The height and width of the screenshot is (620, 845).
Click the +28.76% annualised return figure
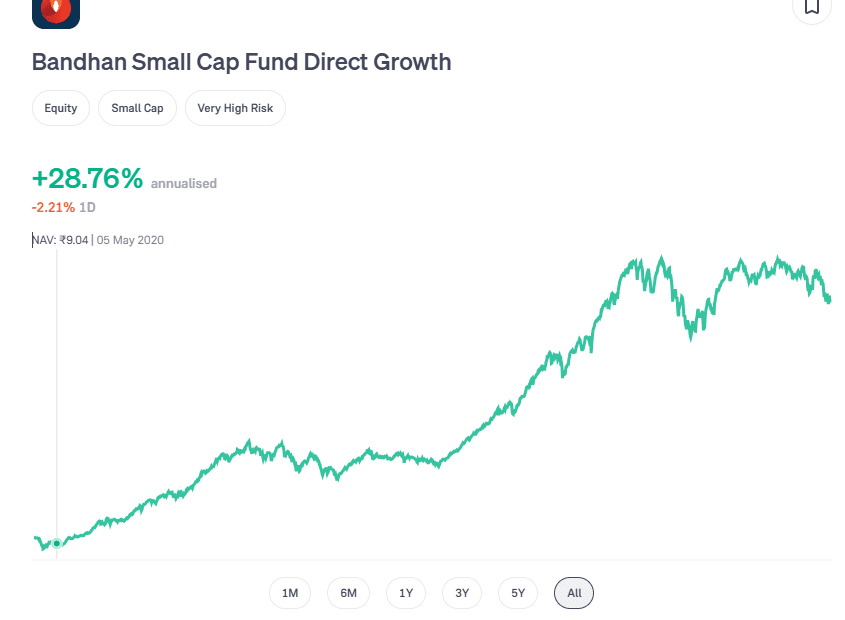point(88,178)
